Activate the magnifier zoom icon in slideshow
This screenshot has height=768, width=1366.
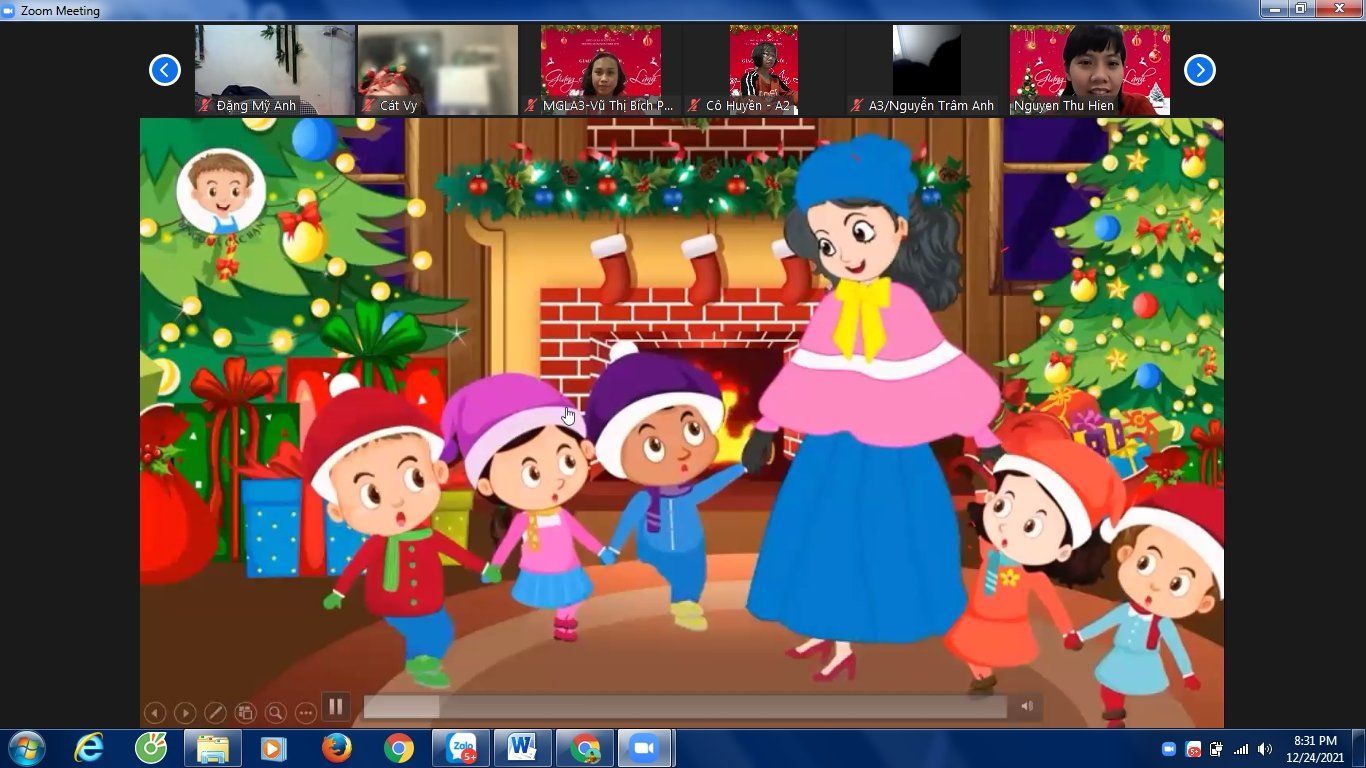[275, 713]
